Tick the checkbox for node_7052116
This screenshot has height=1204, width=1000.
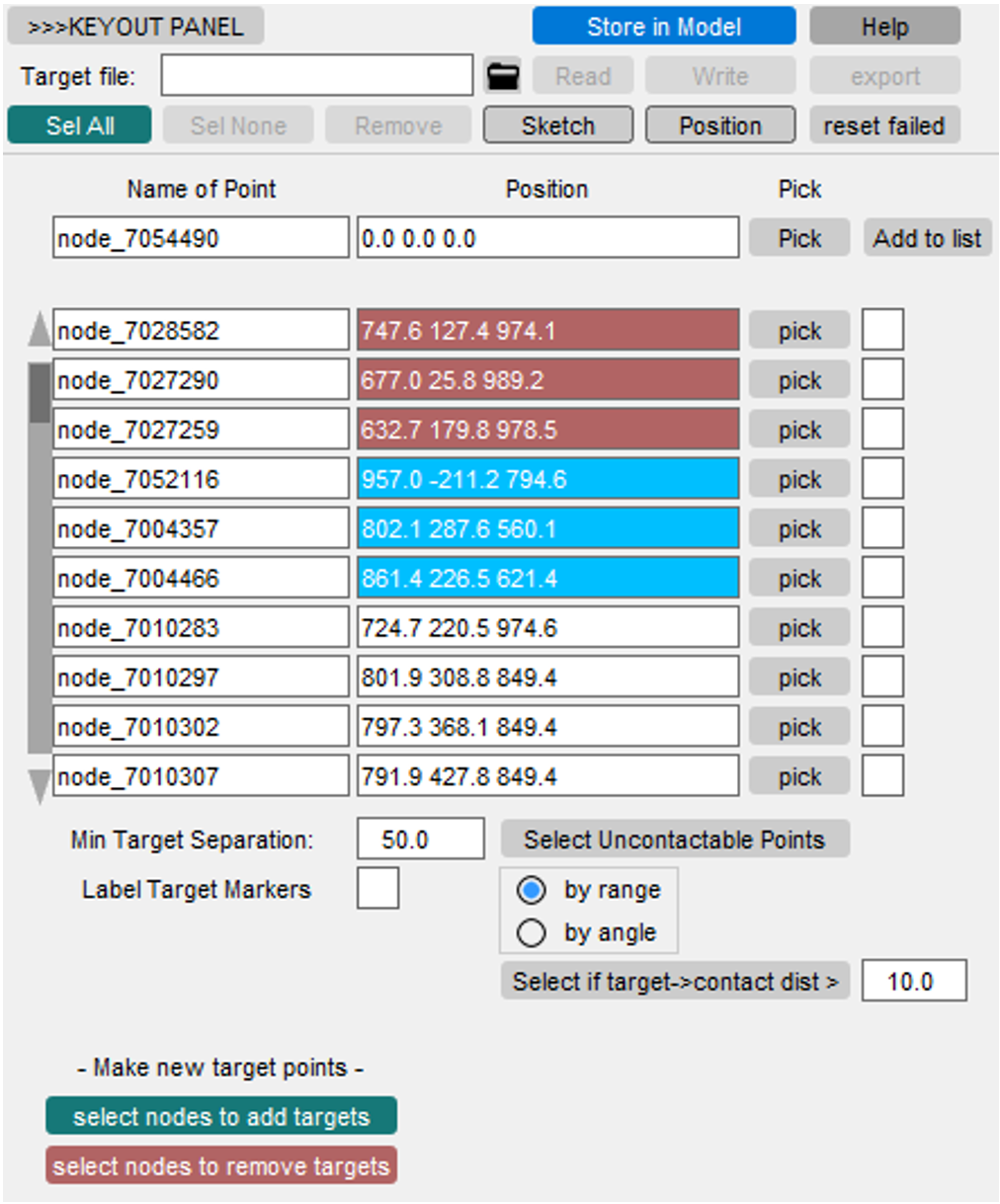882,478
